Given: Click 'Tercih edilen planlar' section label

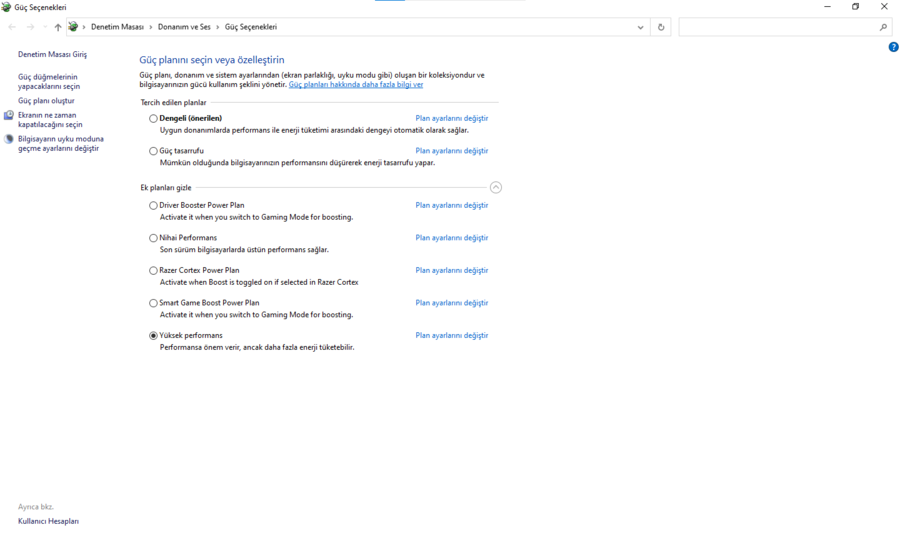Looking at the screenshot, I should click(x=173, y=103).
